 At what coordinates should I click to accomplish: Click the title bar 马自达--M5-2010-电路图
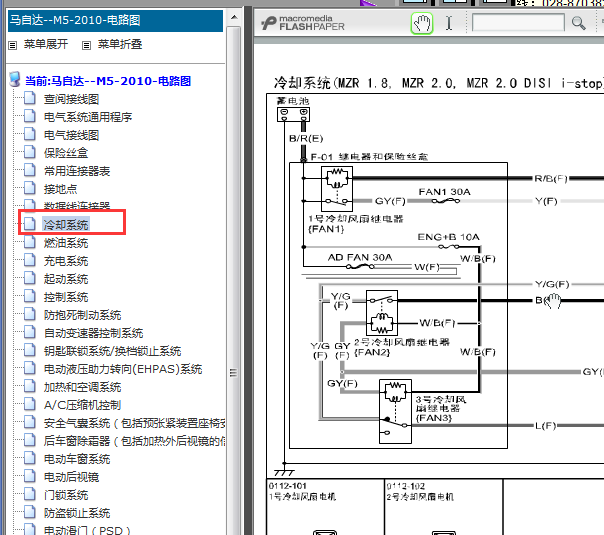coord(115,20)
